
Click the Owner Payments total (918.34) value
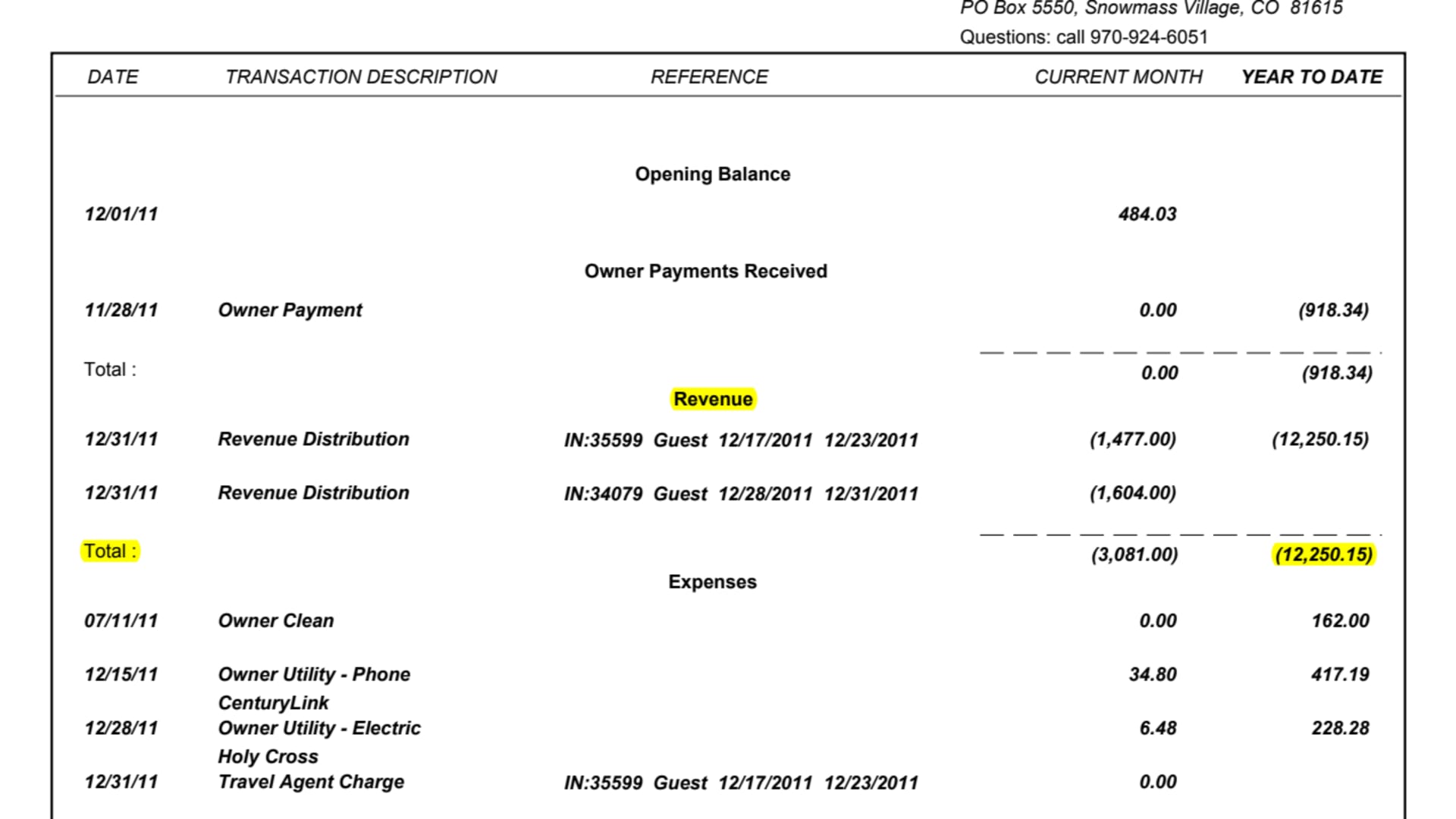pyautogui.click(x=1338, y=373)
